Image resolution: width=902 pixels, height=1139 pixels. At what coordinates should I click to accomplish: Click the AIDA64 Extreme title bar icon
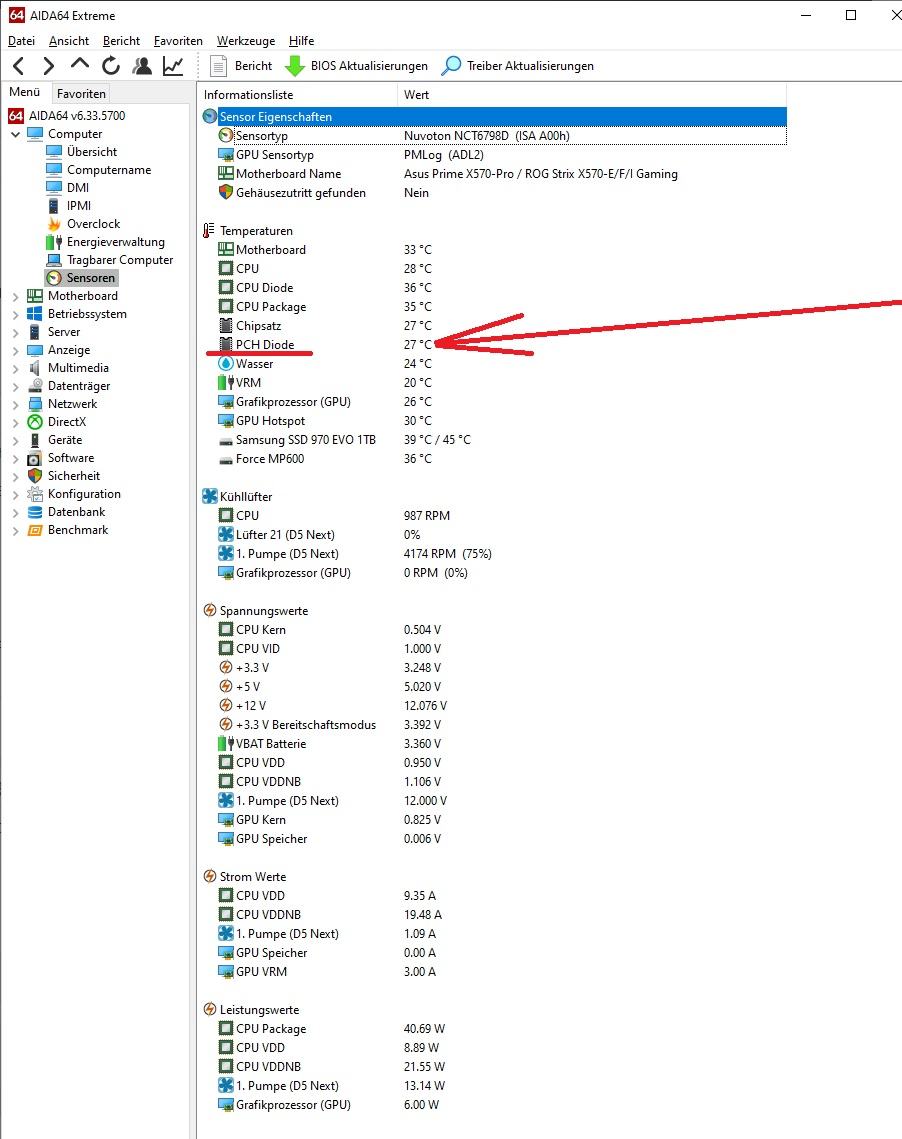pyautogui.click(x=16, y=15)
